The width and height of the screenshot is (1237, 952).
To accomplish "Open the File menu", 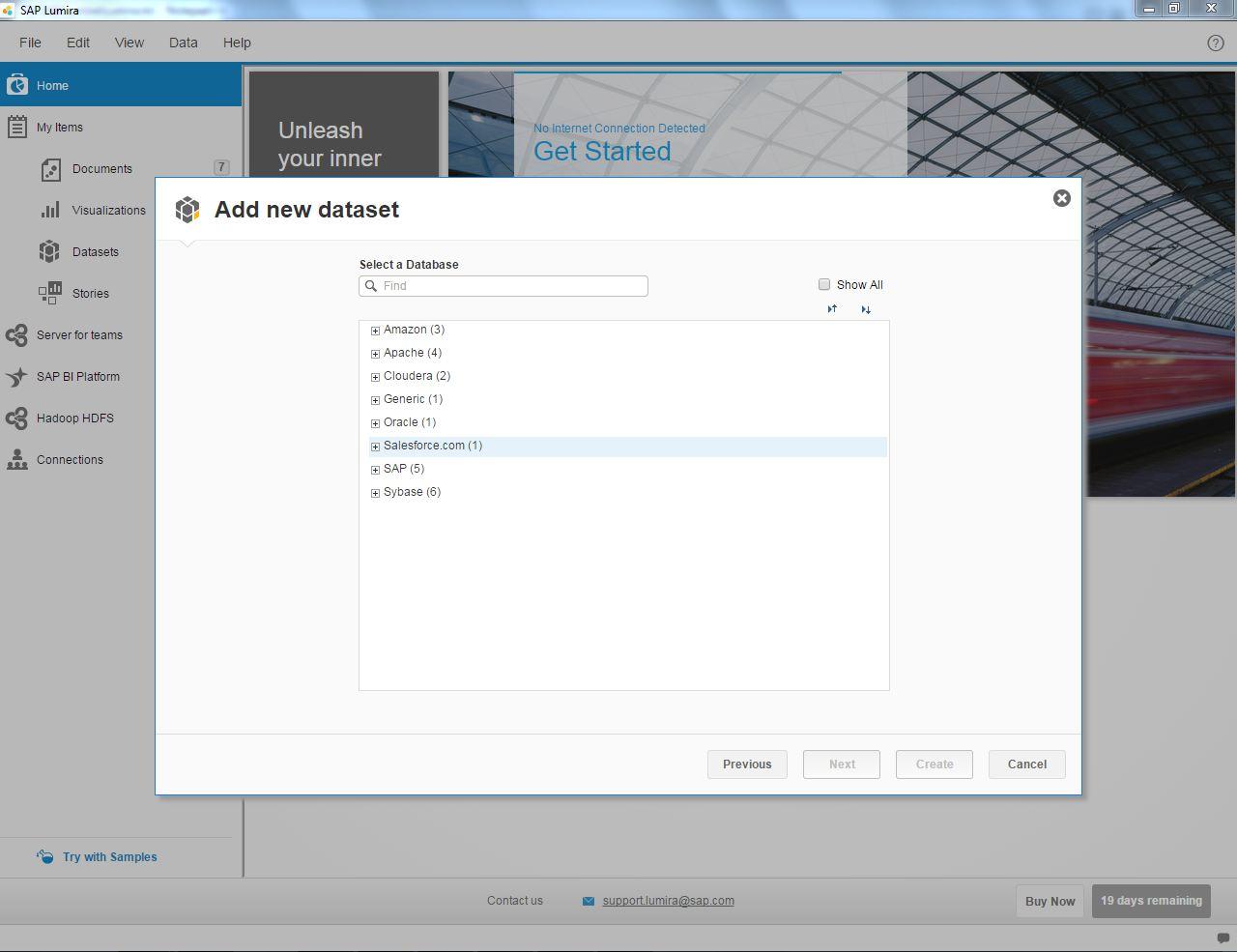I will tap(30, 43).
